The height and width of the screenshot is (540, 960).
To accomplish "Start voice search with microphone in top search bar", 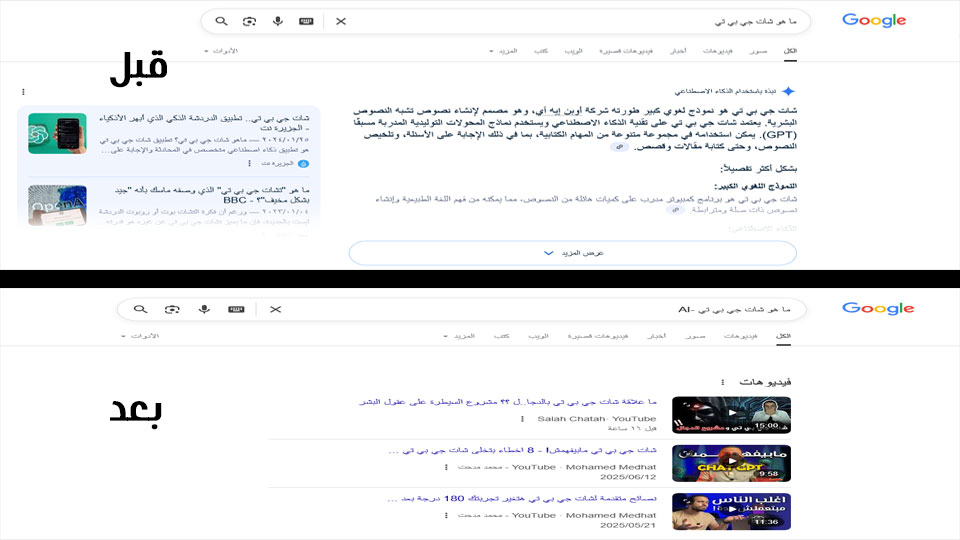I will pos(278,21).
